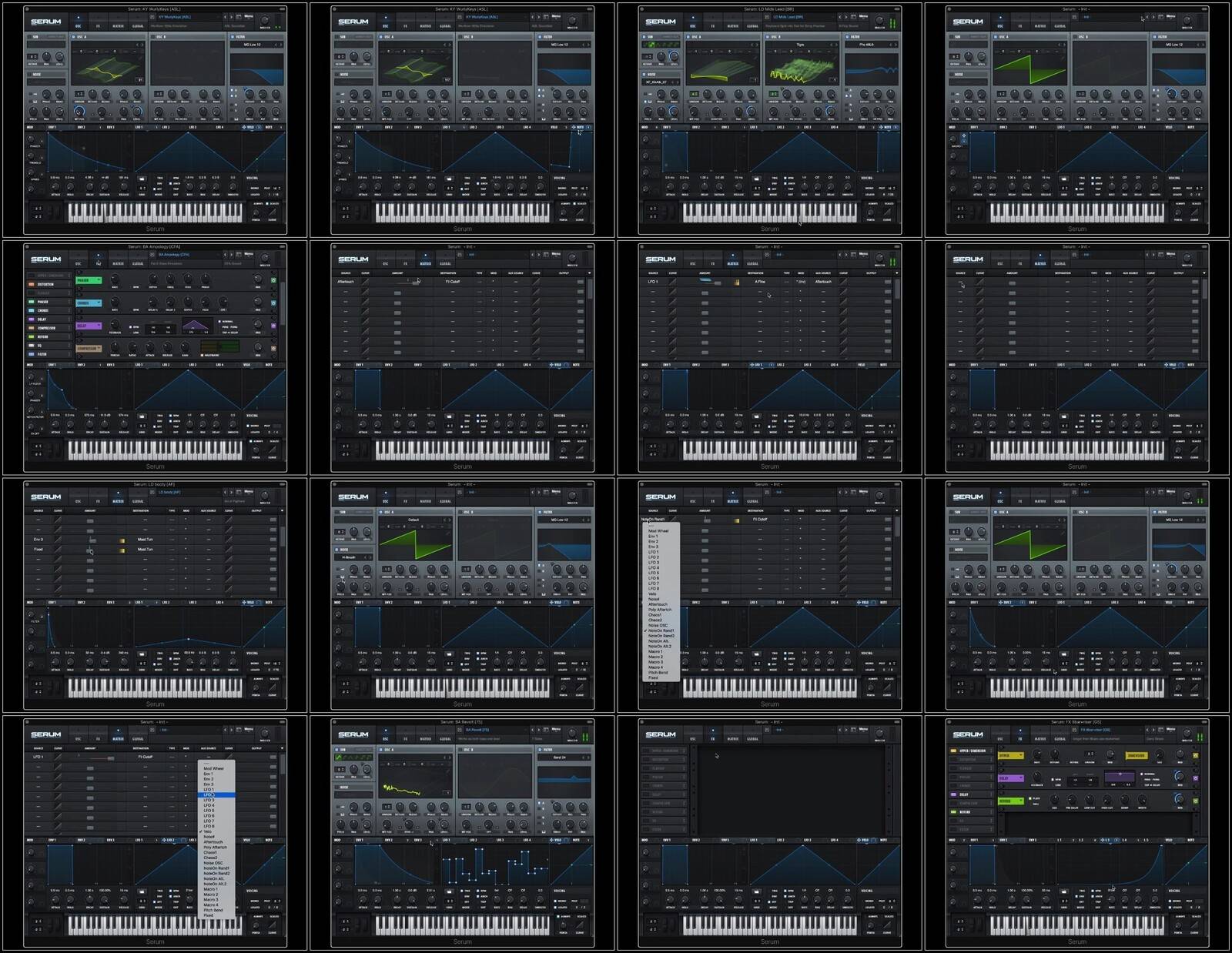Image resolution: width=1232 pixels, height=953 pixels.
Task: Toggle the green Phaser bypass button in BA Amoplogy
Action: 273,280
